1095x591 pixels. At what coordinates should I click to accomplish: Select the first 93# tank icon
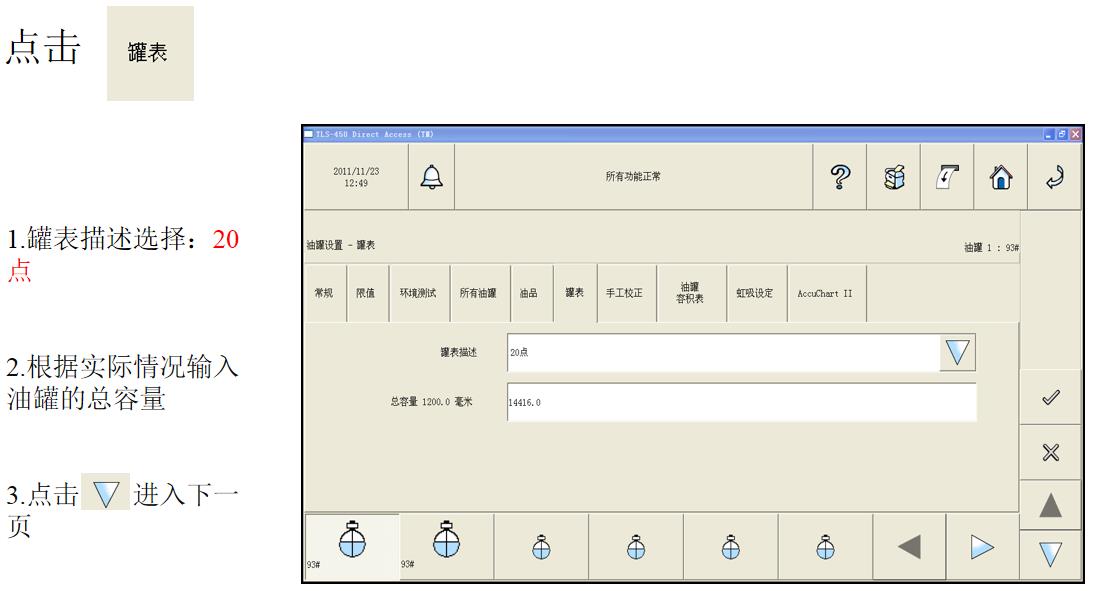click(351, 547)
